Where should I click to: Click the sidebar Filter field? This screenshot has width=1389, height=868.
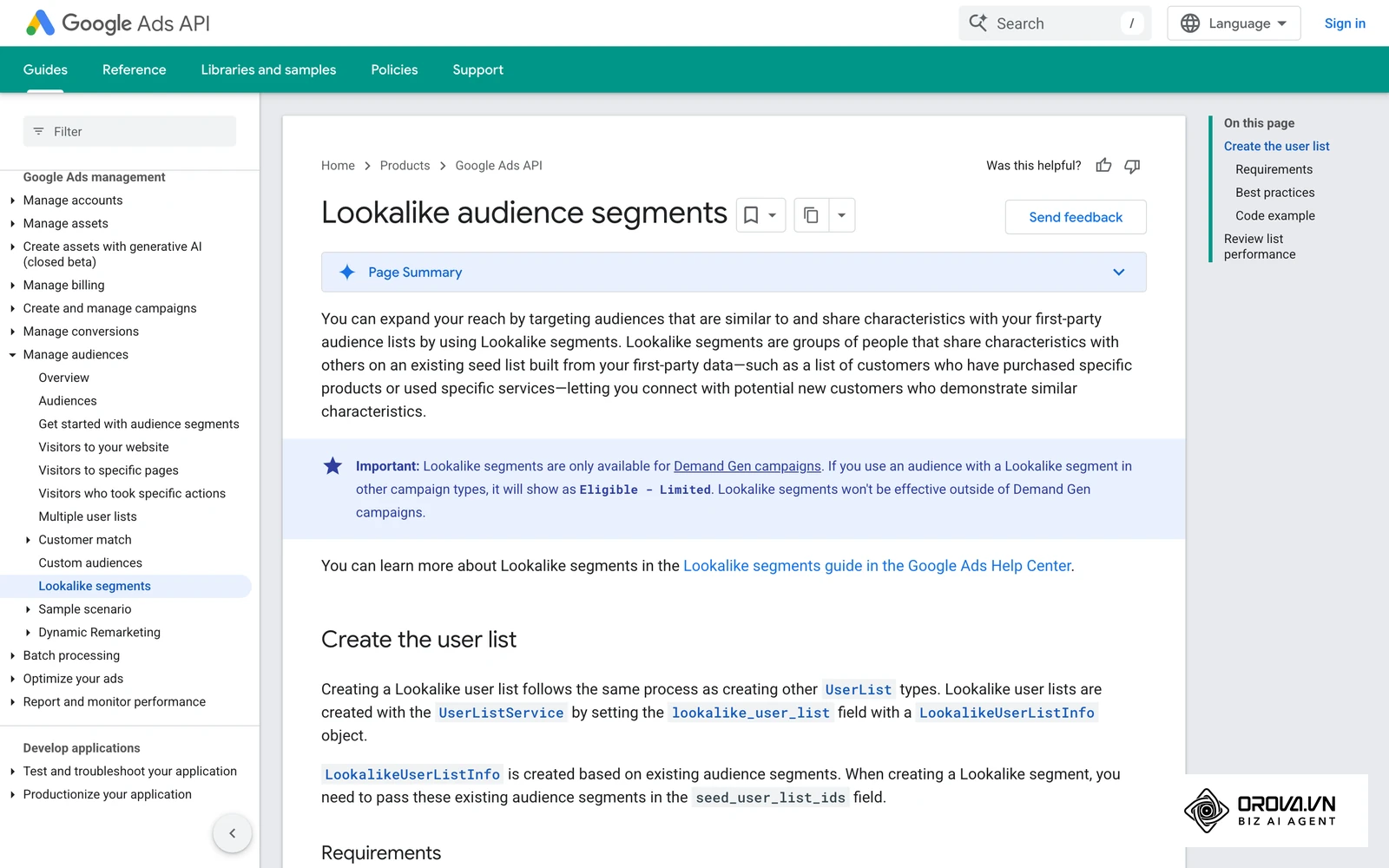point(129,132)
